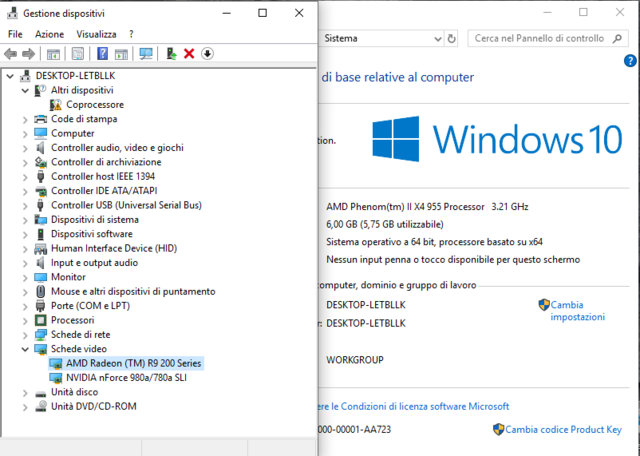The width and height of the screenshot is (640, 456).
Task: Collapse the DESKTOP-LETBLLK root node
Action: click(x=10, y=76)
